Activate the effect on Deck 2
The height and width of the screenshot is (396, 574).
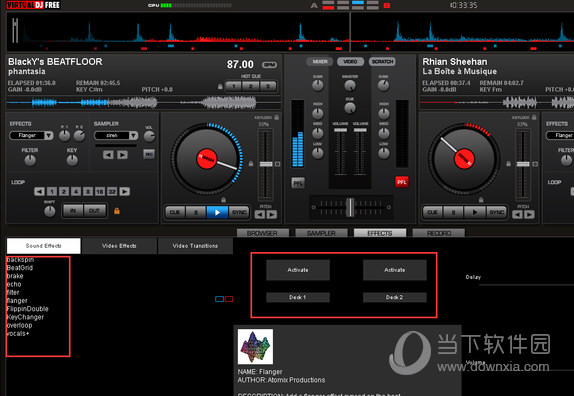tap(395, 270)
